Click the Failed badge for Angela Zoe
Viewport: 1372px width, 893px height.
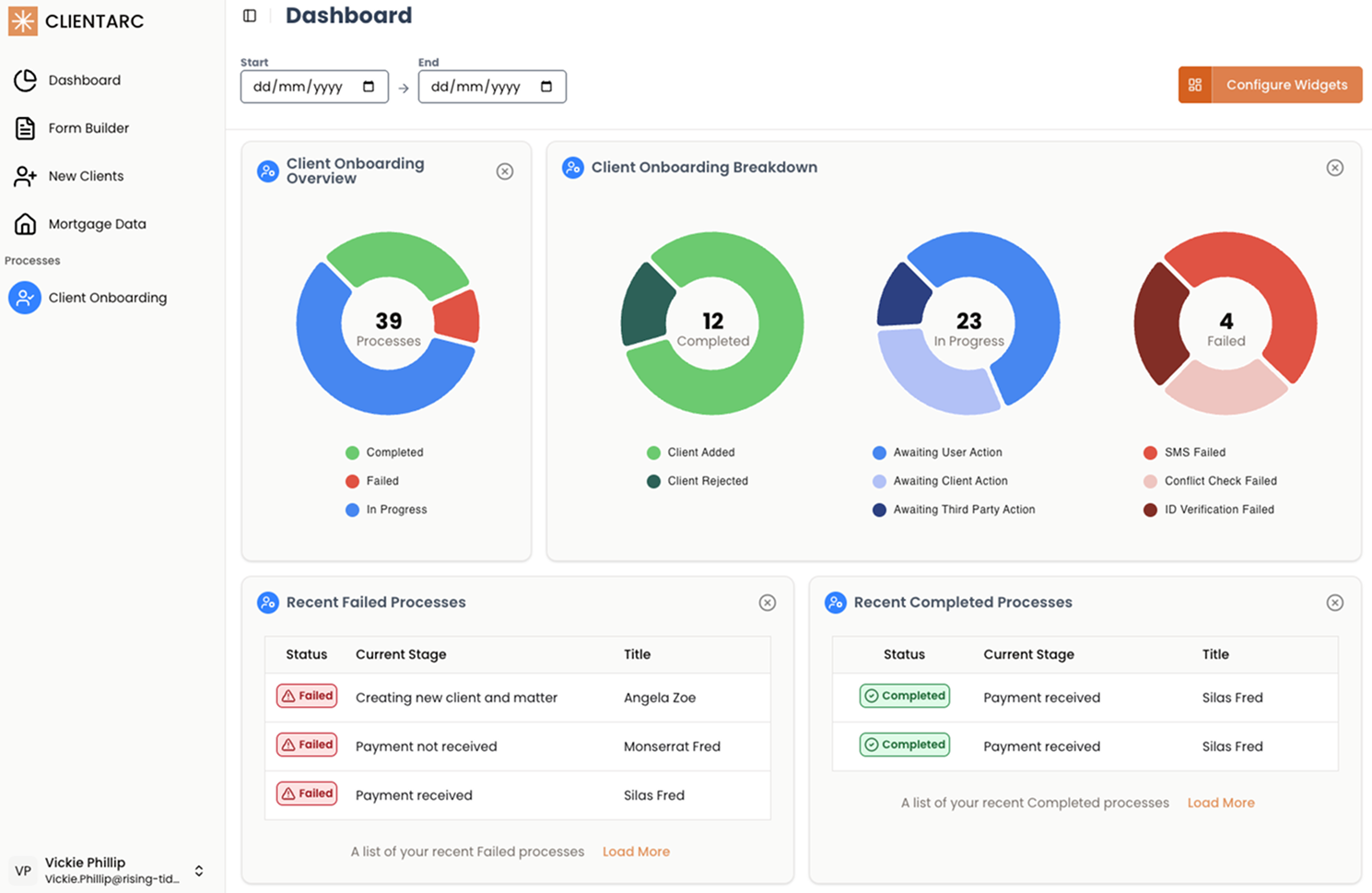pos(307,696)
